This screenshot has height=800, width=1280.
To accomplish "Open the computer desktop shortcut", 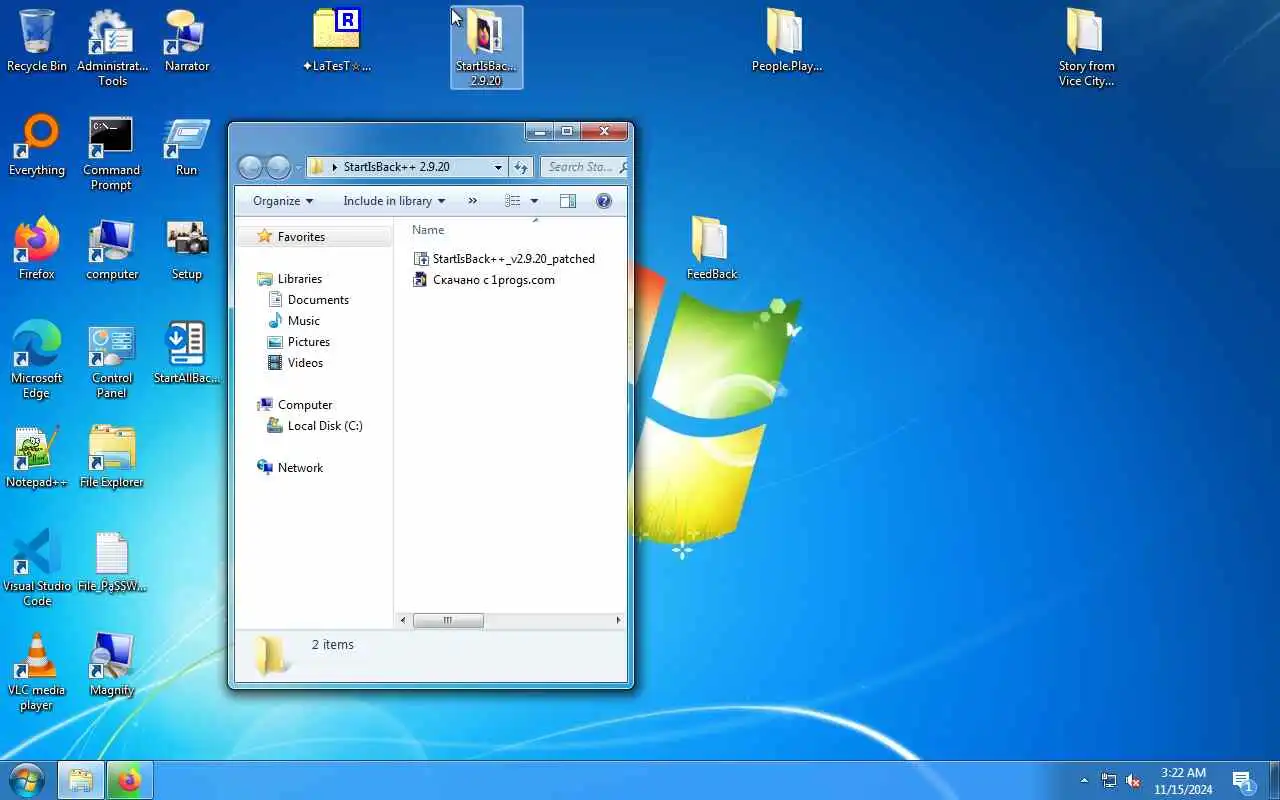I will coord(112,249).
